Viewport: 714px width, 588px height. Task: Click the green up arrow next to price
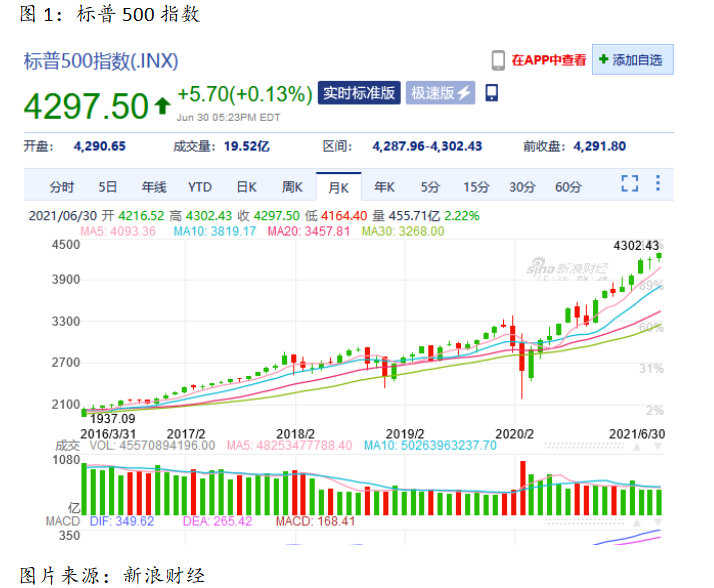162,106
